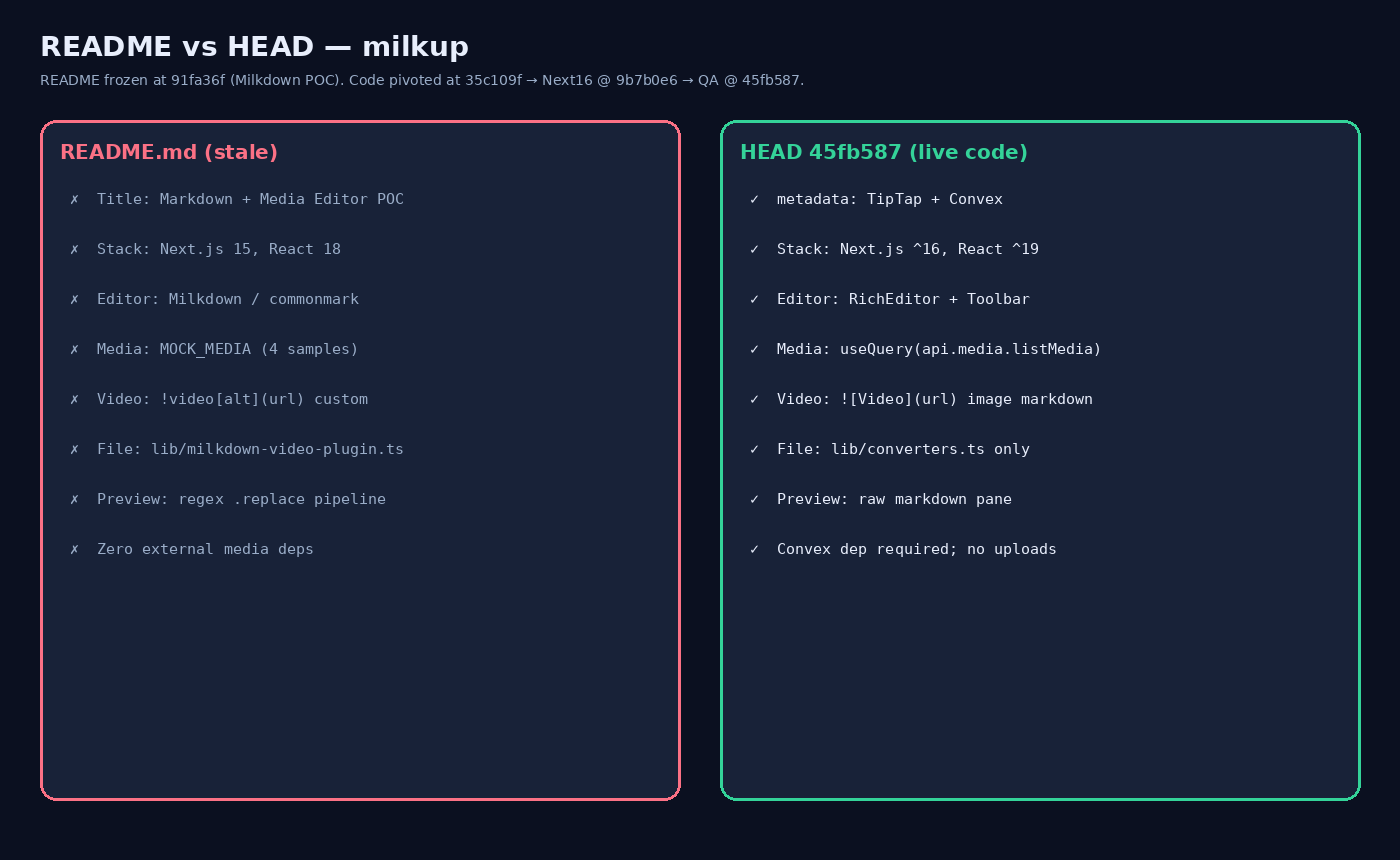Click the cross mark beside 'Zero external media deps'
Screen dimensions: 1400x860
(x=74, y=549)
